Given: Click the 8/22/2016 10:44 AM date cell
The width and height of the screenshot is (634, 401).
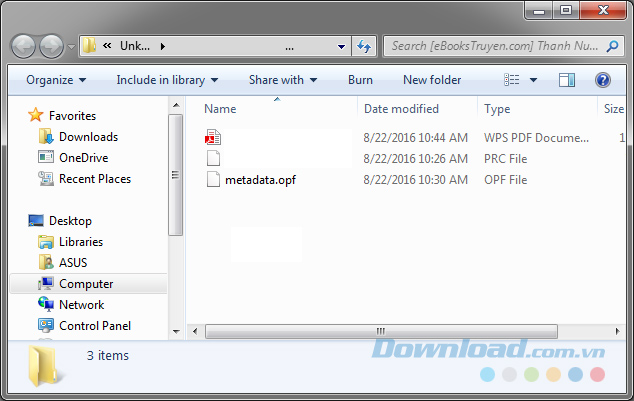Looking at the screenshot, I should [x=415, y=137].
